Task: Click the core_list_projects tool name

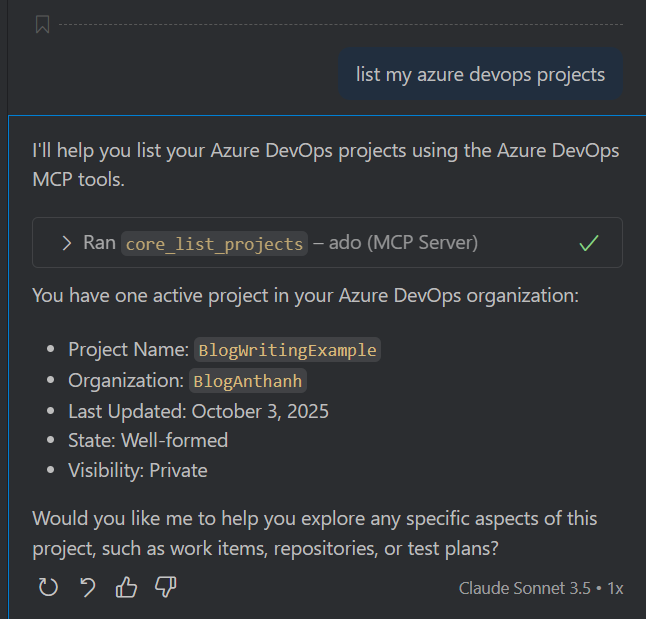Action: (214, 243)
